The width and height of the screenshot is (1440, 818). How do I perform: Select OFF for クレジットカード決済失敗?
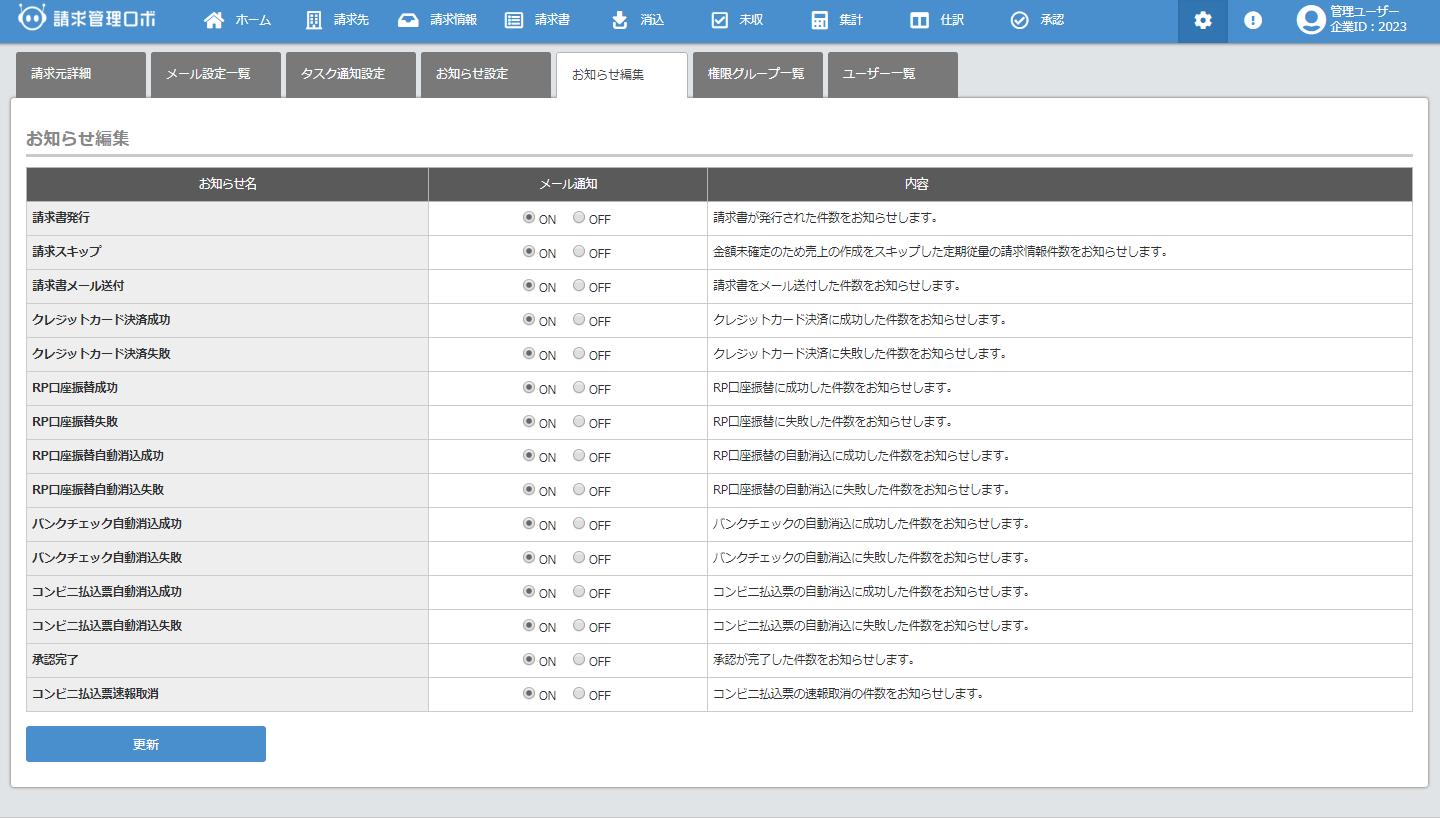(x=579, y=354)
